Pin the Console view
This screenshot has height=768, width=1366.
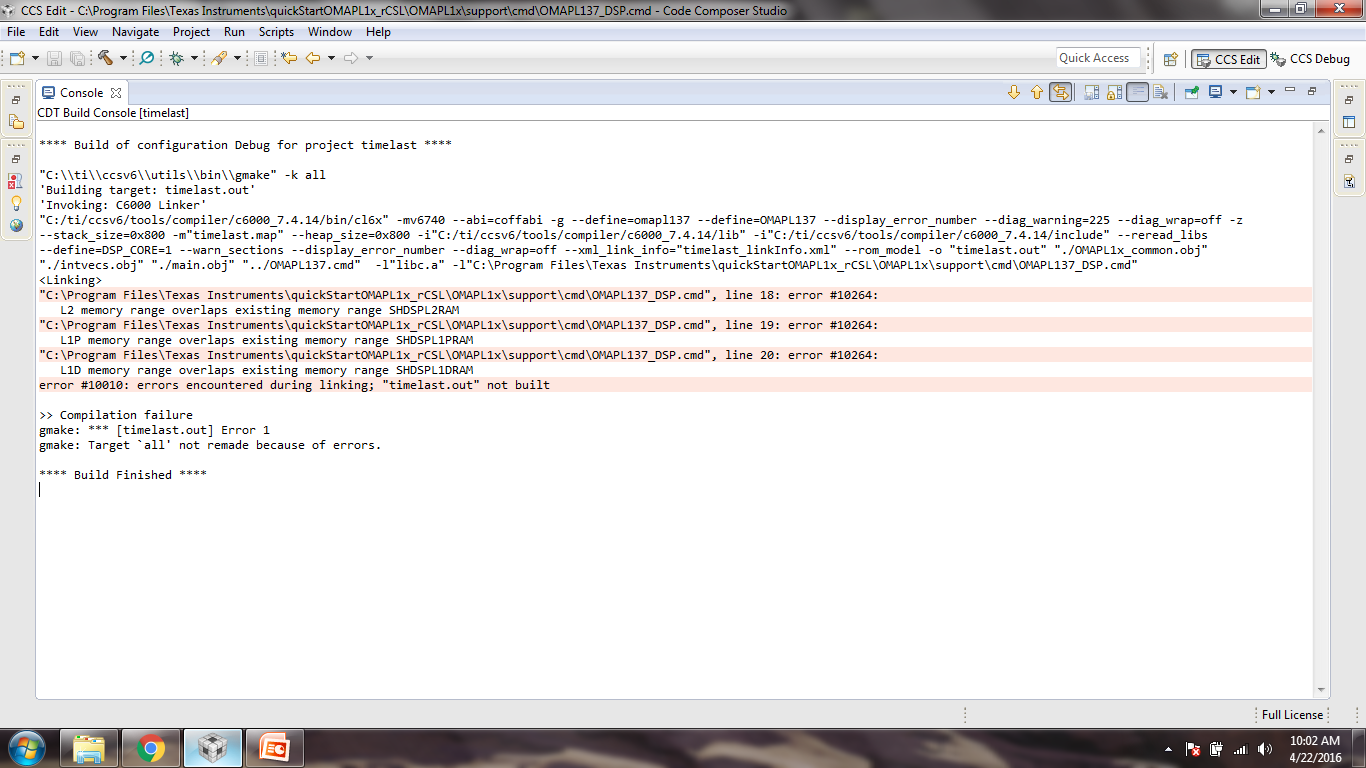[1192, 92]
